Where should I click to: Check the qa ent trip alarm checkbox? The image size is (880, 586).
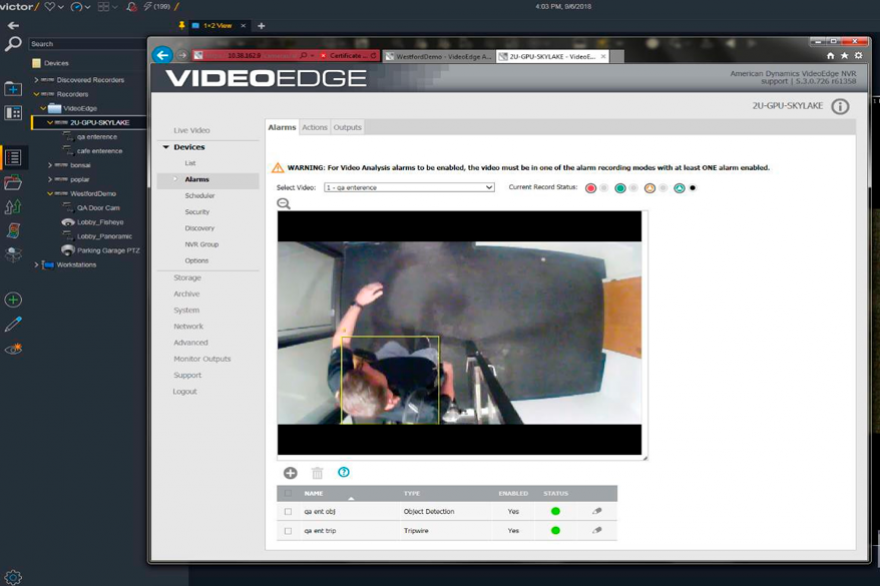click(x=288, y=531)
